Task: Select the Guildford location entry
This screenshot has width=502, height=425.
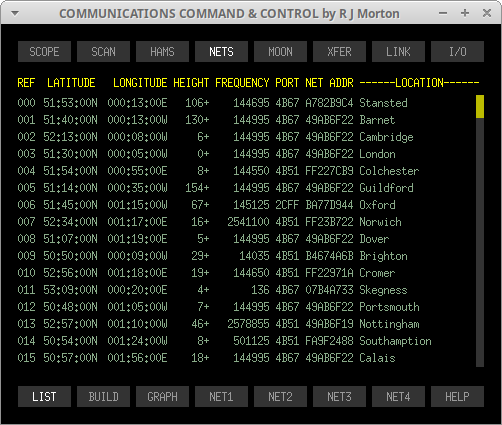Action: (386, 188)
